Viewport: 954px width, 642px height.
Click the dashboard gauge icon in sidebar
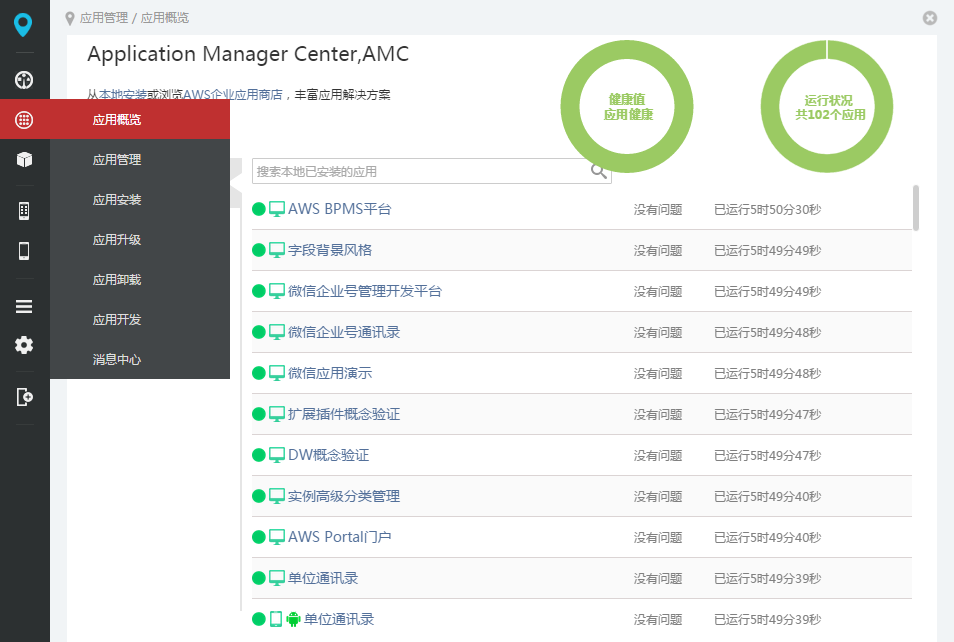[24, 80]
